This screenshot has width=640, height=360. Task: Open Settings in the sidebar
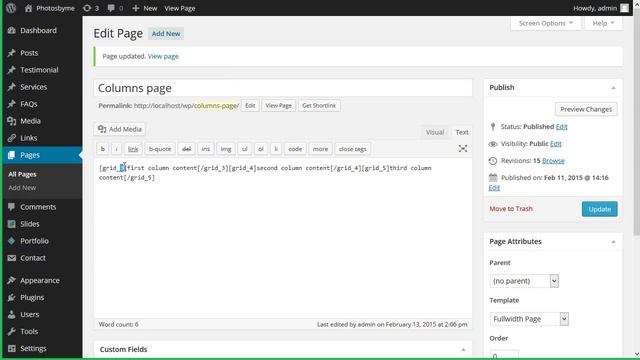33,349
